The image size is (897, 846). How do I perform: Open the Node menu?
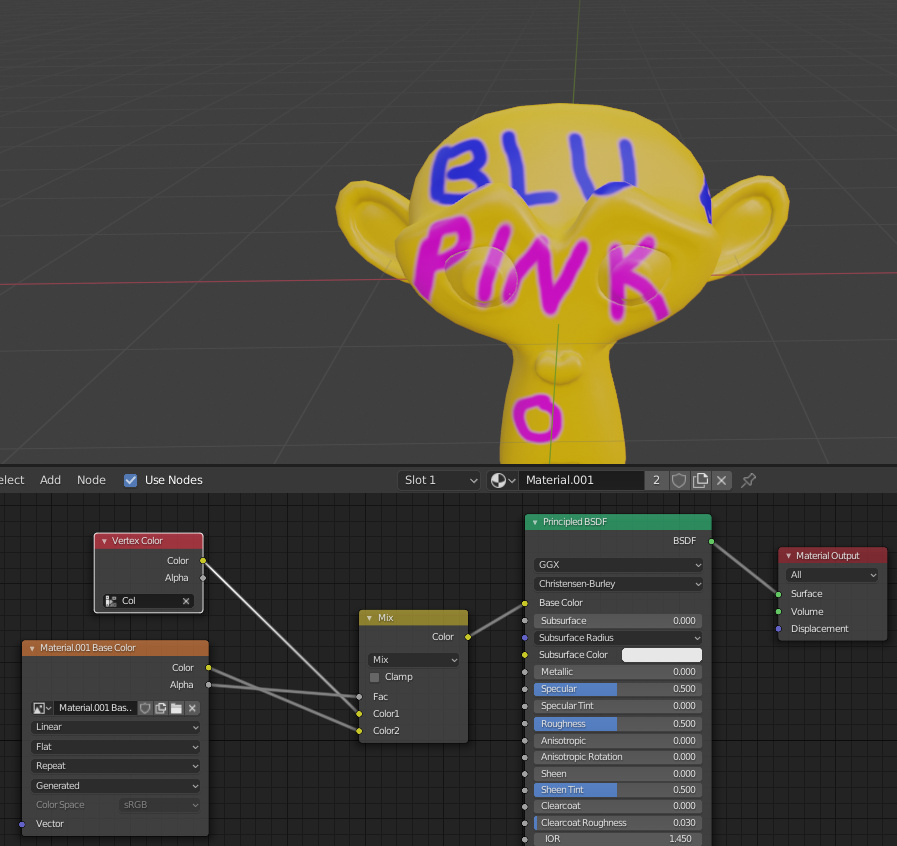[x=91, y=479]
